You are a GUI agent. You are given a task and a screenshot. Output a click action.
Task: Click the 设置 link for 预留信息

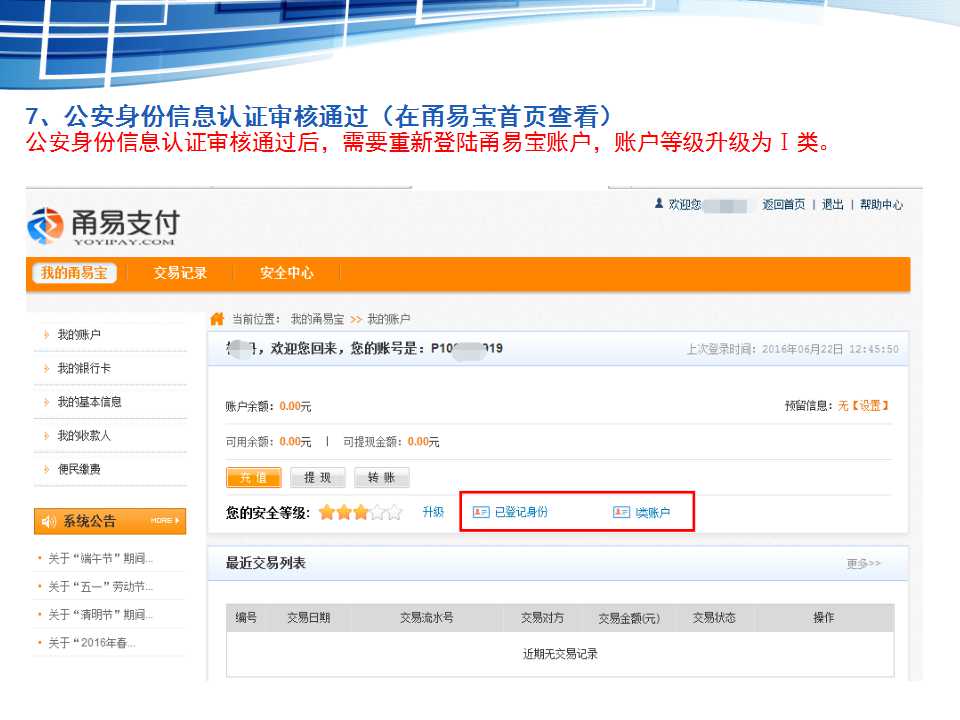[x=870, y=406]
